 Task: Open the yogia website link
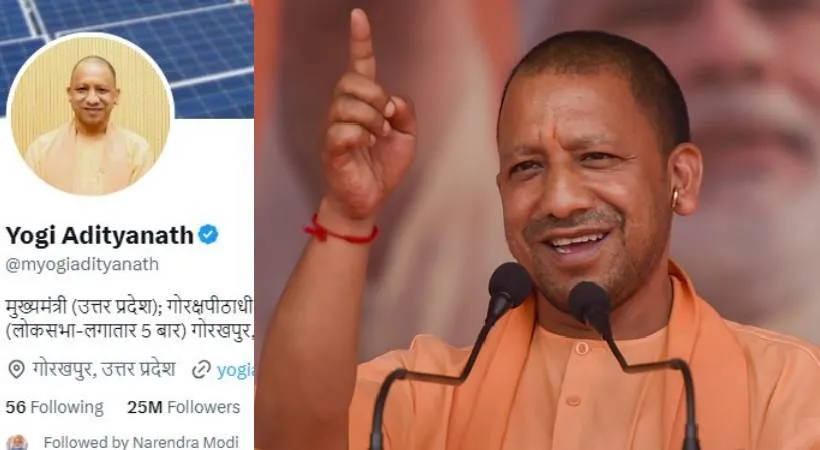click(x=235, y=370)
